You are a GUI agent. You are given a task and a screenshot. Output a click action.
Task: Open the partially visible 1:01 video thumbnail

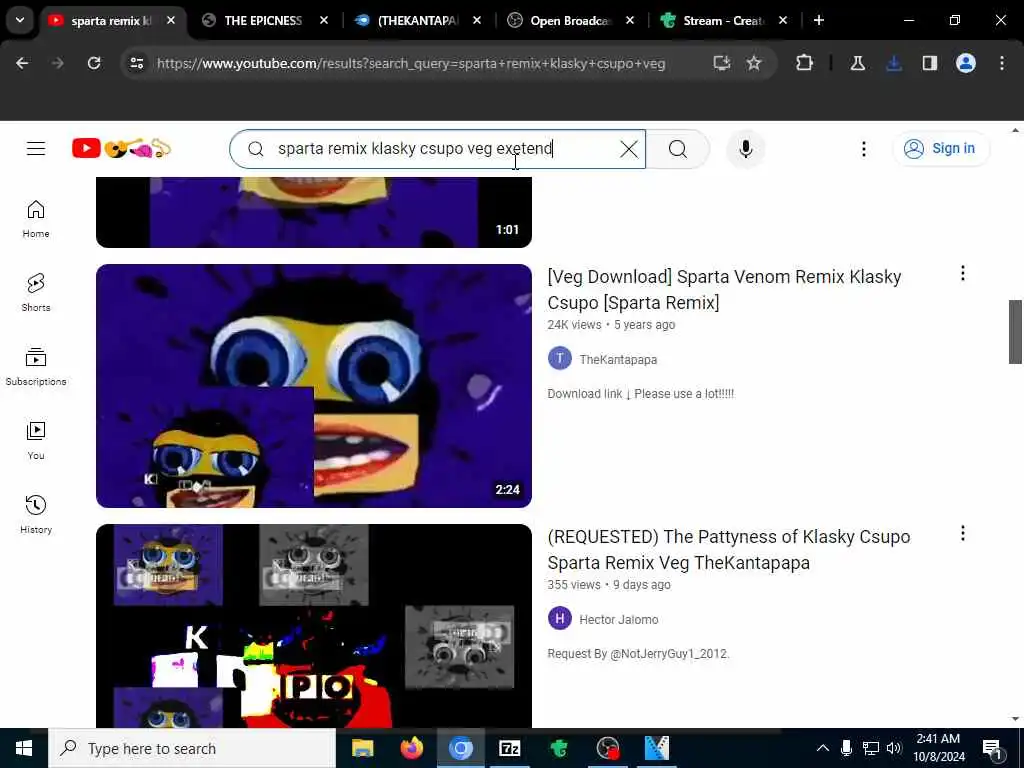coord(313,212)
